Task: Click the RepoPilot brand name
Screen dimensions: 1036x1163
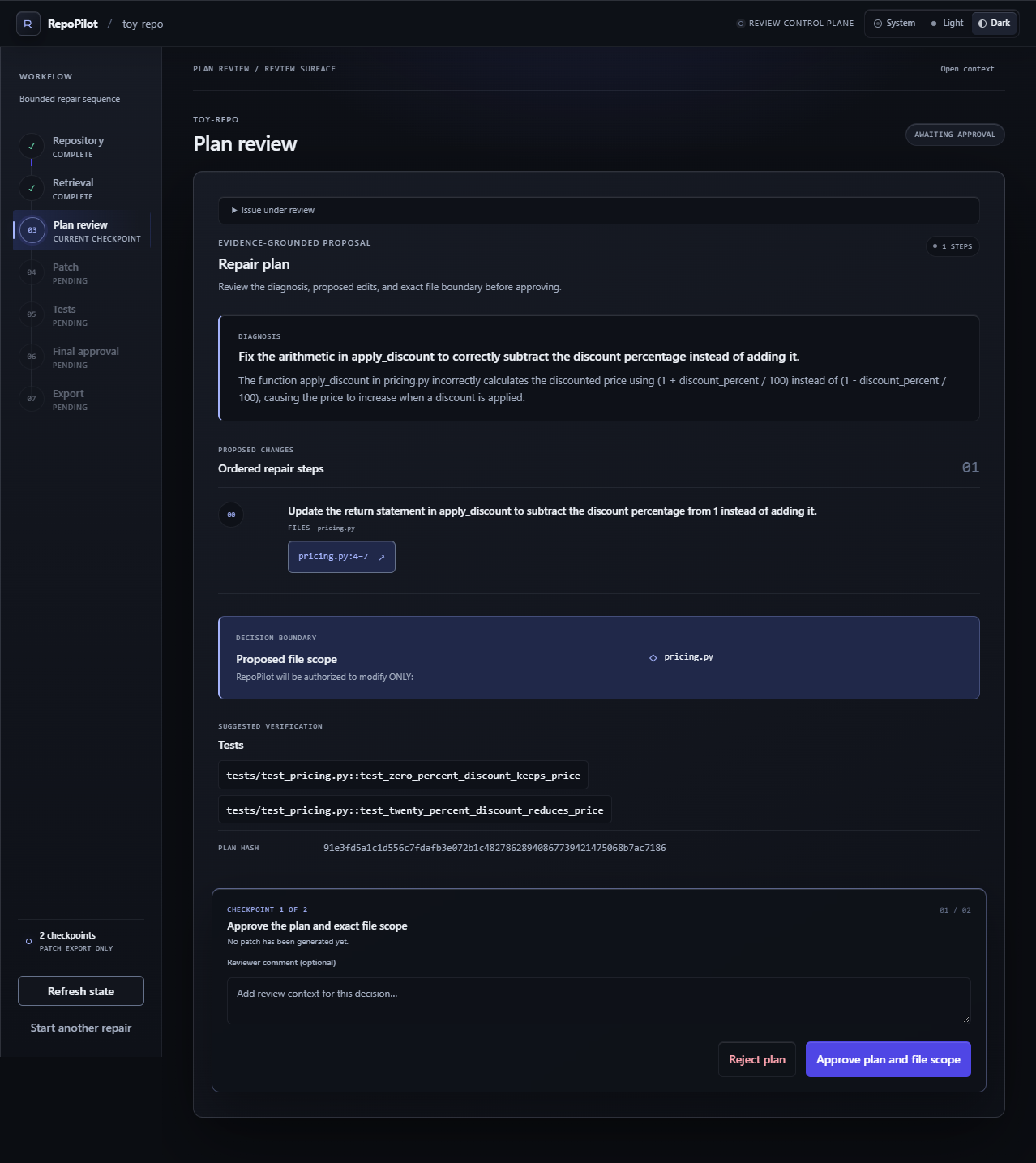Action: tap(73, 24)
